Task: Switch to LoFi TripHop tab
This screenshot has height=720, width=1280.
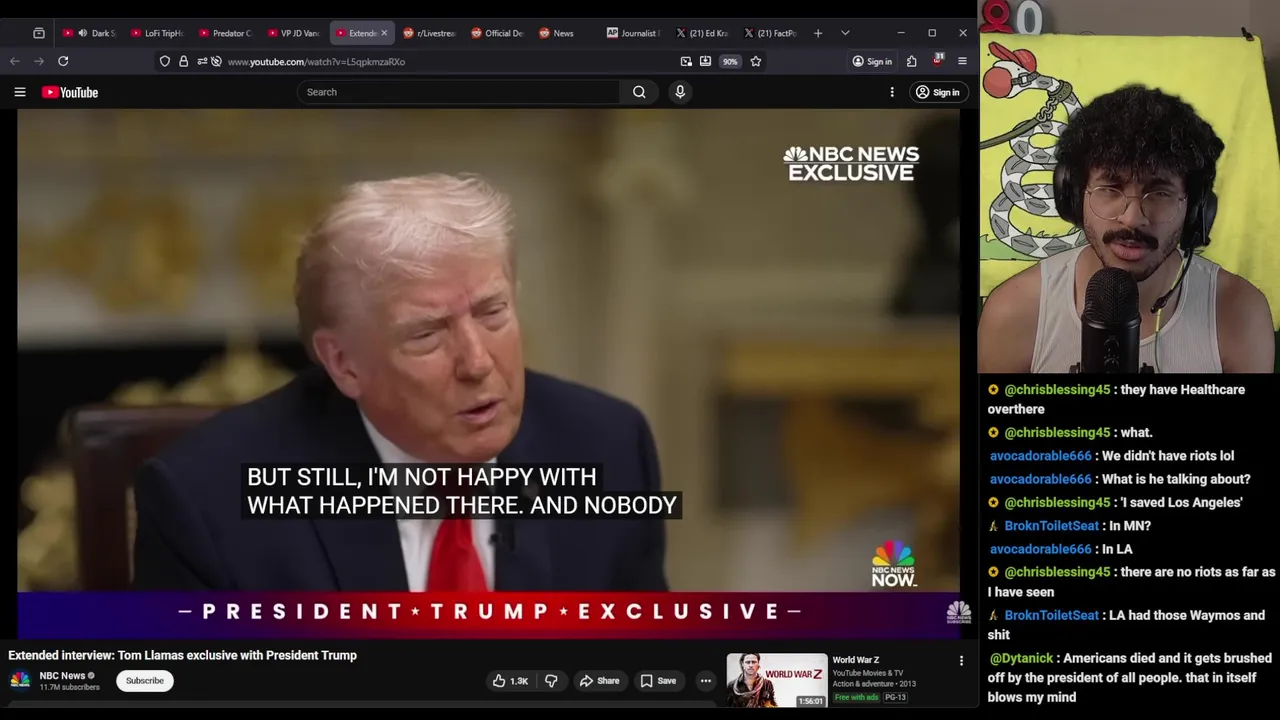Action: coord(157,33)
